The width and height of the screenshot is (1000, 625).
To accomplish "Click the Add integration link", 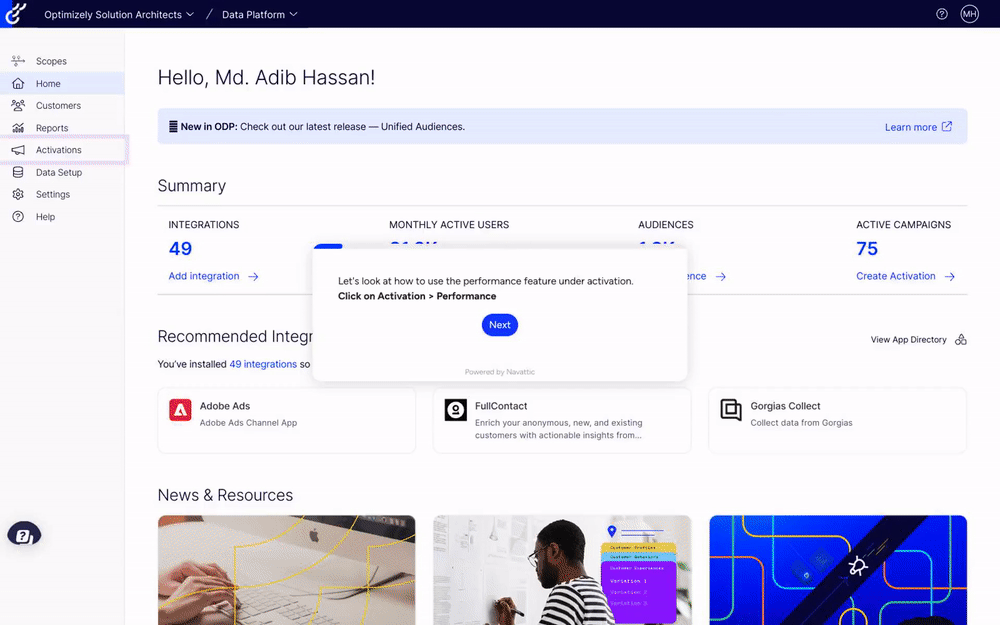I will pos(213,276).
